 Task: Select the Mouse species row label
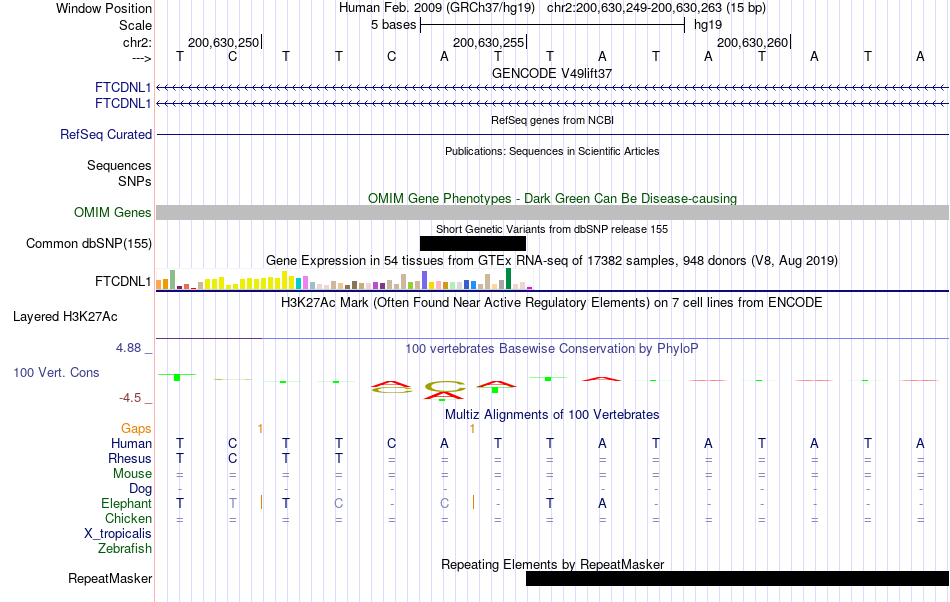pyautogui.click(x=132, y=474)
